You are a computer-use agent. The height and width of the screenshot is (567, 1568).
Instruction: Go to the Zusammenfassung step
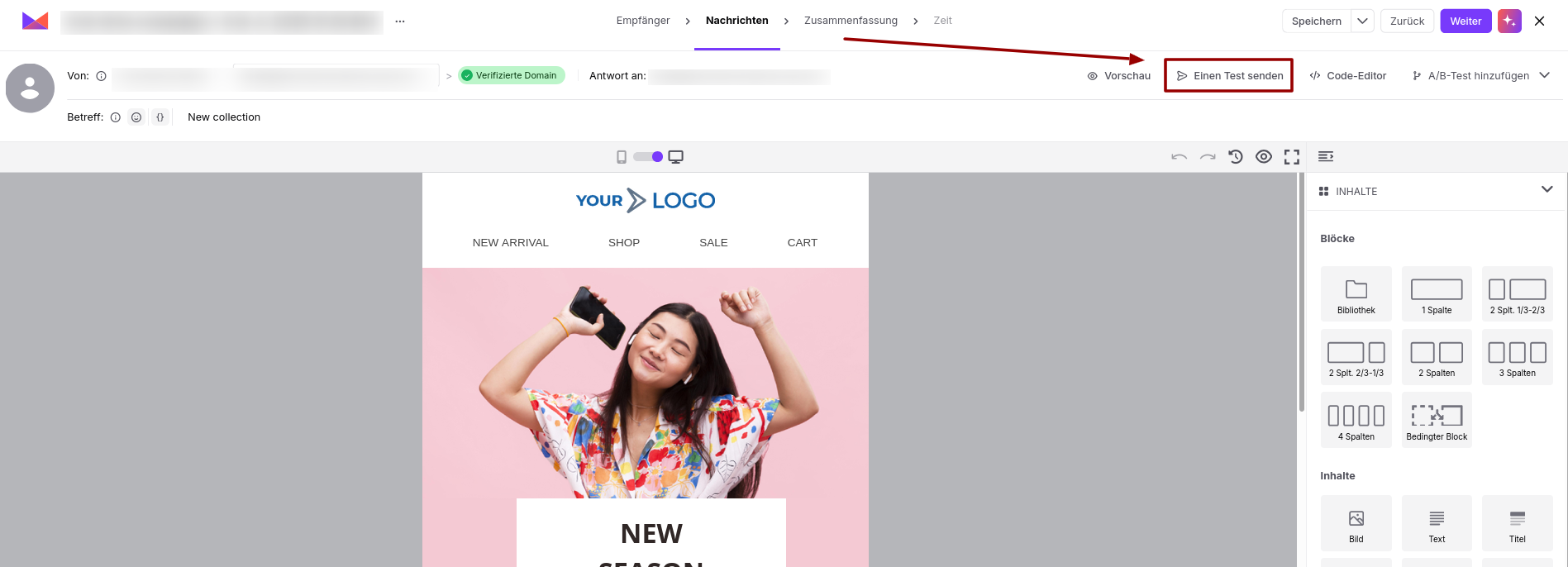[x=851, y=21]
